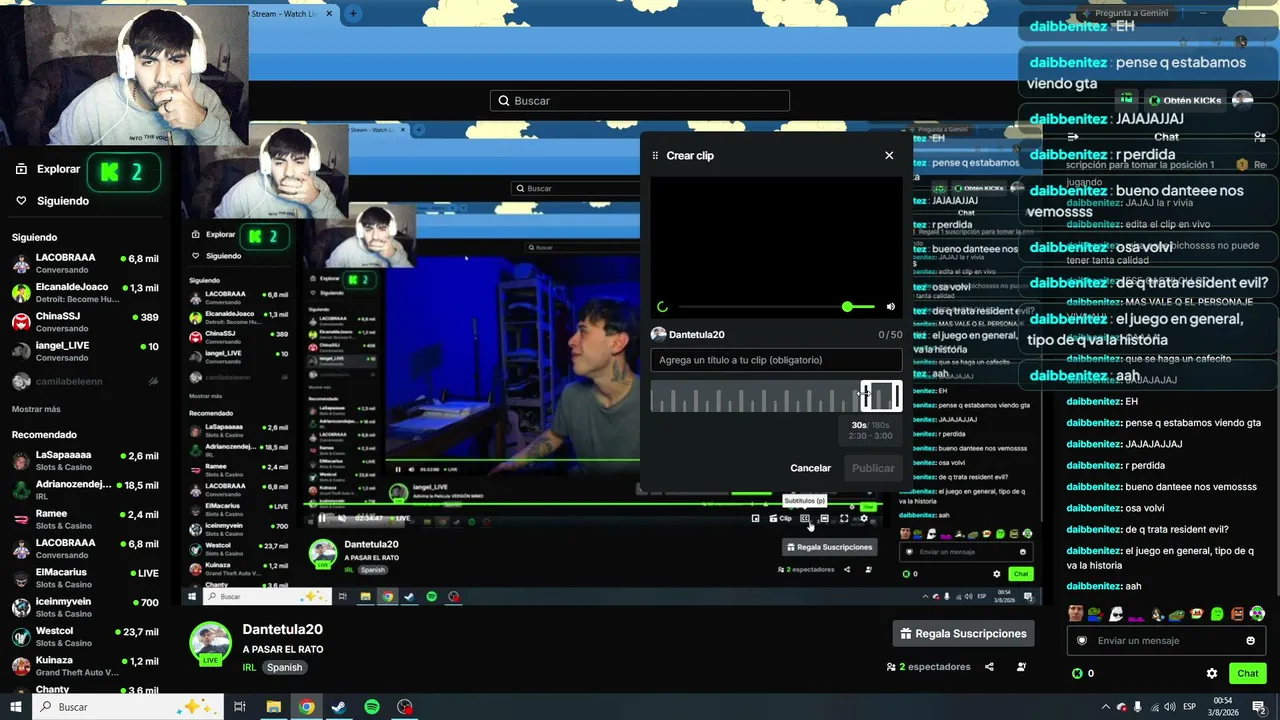The height and width of the screenshot is (720, 1280).
Task: Open iangel_LIVE channel in the main sidebar
Action: pyautogui.click(x=85, y=351)
